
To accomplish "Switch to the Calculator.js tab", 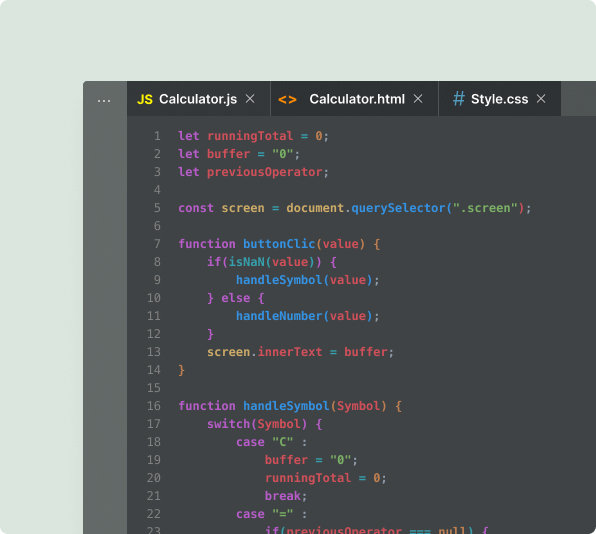I will pos(198,99).
